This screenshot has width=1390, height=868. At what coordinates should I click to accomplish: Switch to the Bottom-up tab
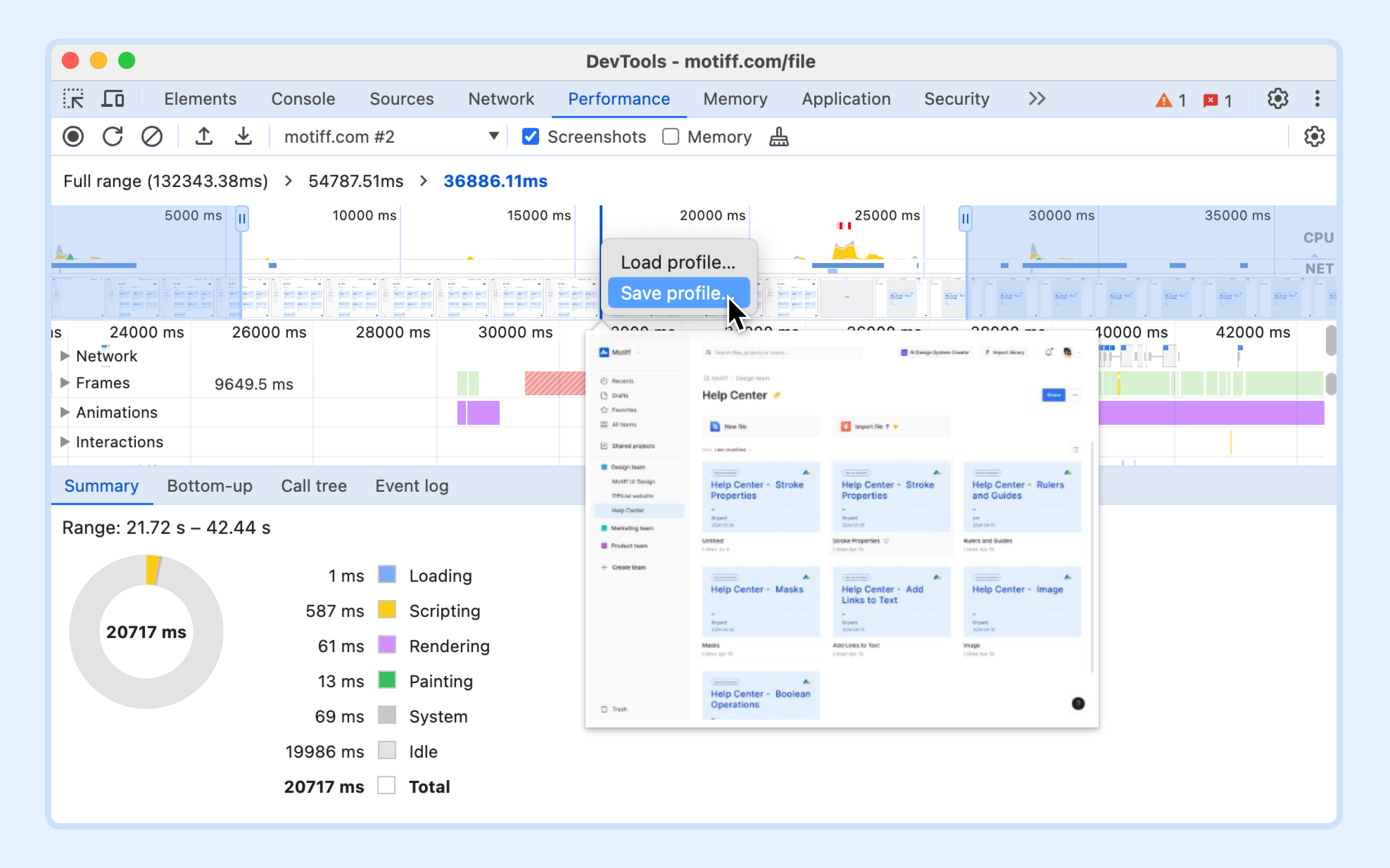click(210, 486)
